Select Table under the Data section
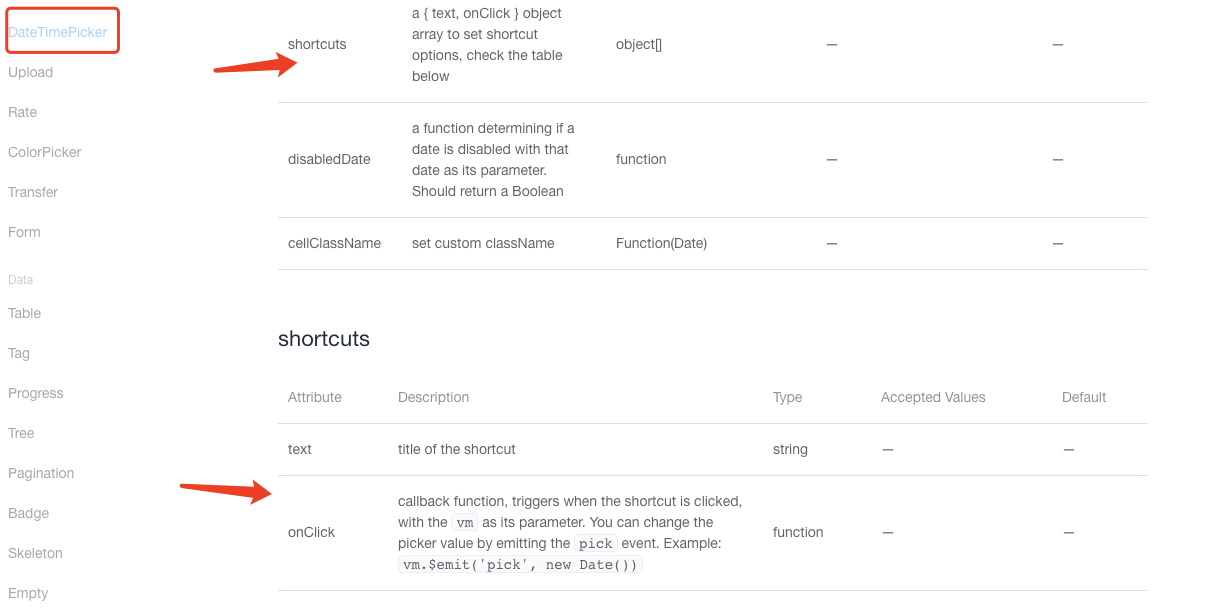The width and height of the screenshot is (1225, 616). point(24,313)
